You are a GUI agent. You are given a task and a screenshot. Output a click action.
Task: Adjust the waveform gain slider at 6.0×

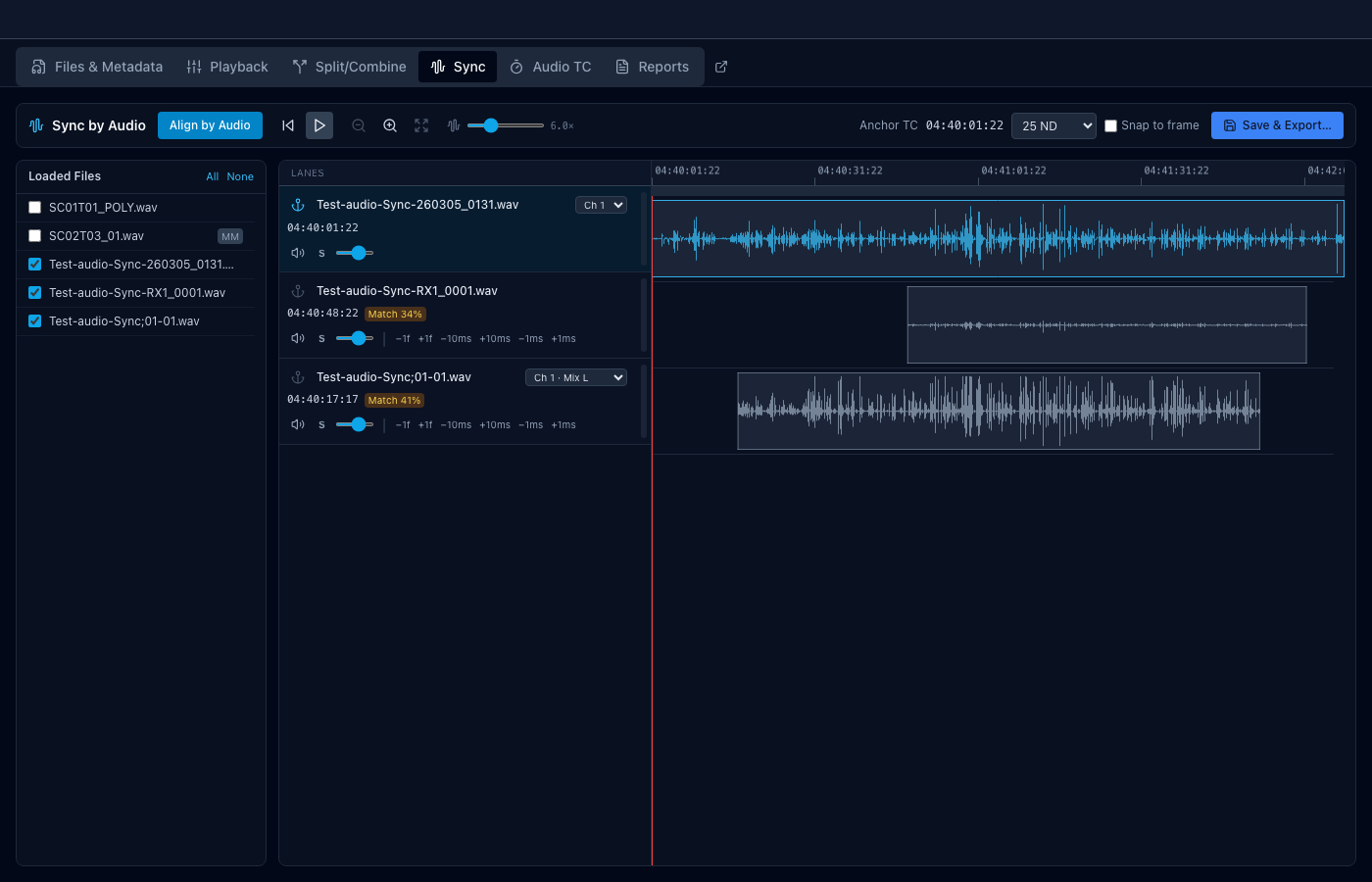point(506,125)
